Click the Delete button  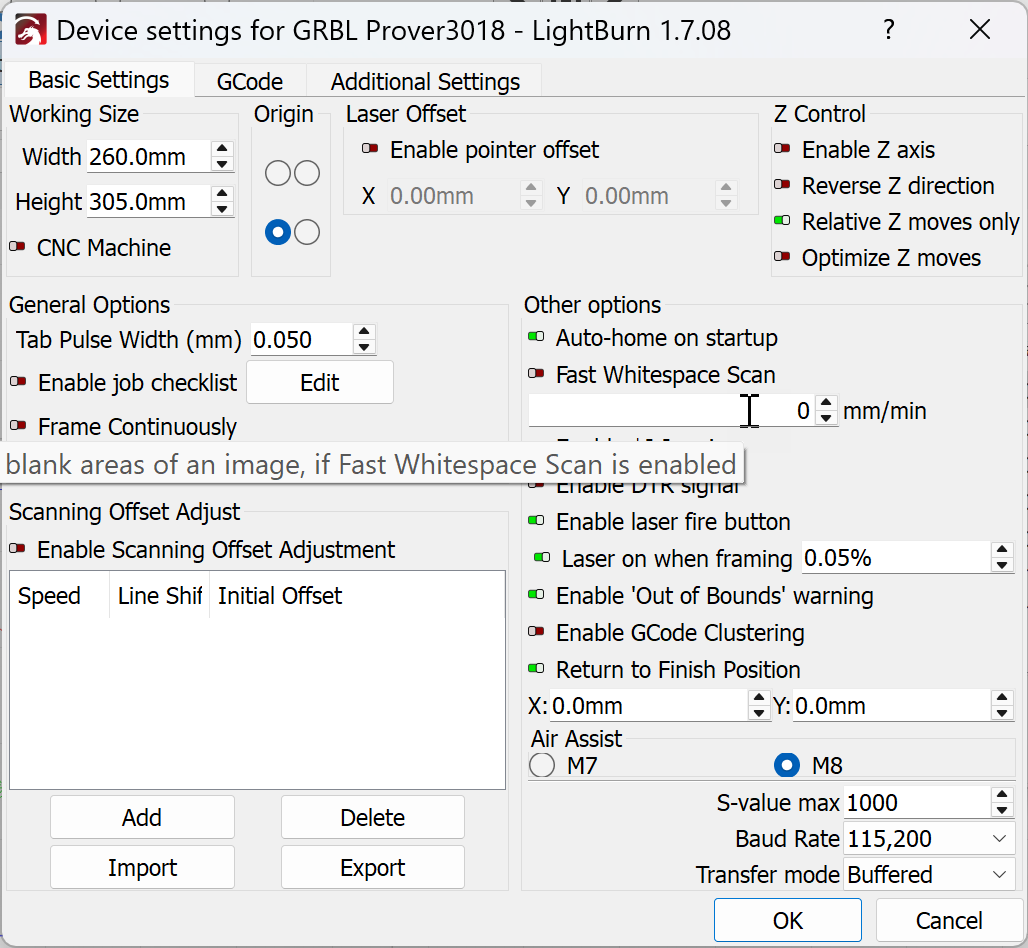373,818
